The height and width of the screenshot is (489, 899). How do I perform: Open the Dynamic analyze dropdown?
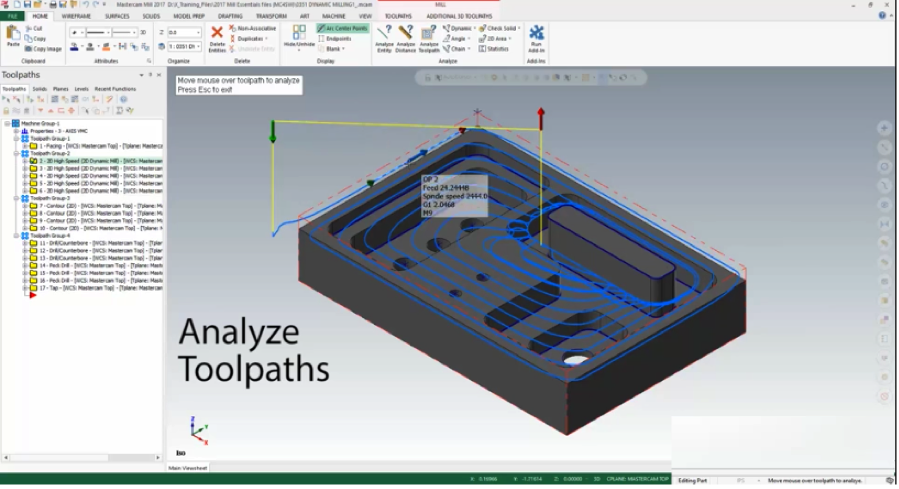pyautogui.click(x=475, y=28)
